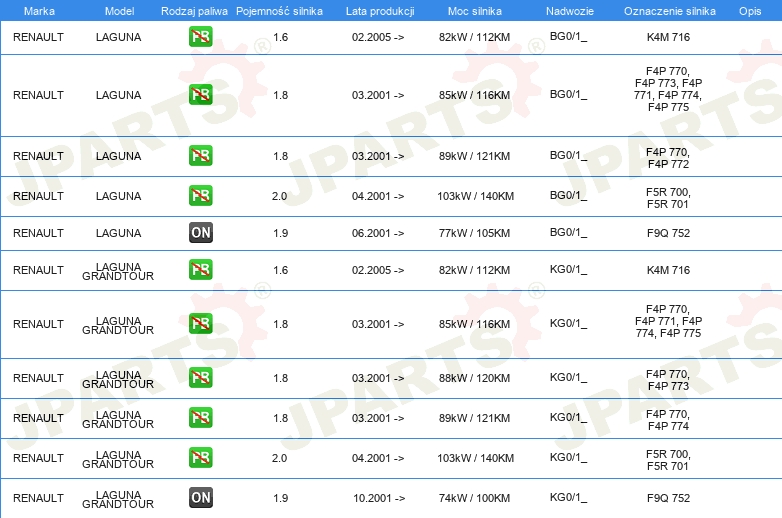Click 103kW / 140KM in the Laguna Grandtour row
Viewport: 782px width, 518px height.
click(475, 458)
